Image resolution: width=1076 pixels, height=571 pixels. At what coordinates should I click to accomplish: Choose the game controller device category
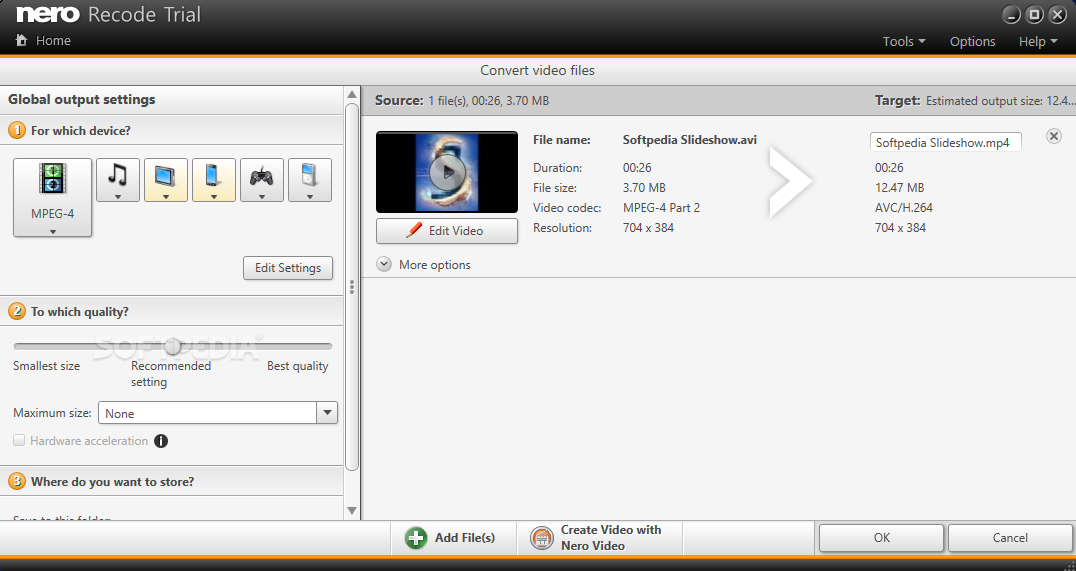click(x=262, y=180)
